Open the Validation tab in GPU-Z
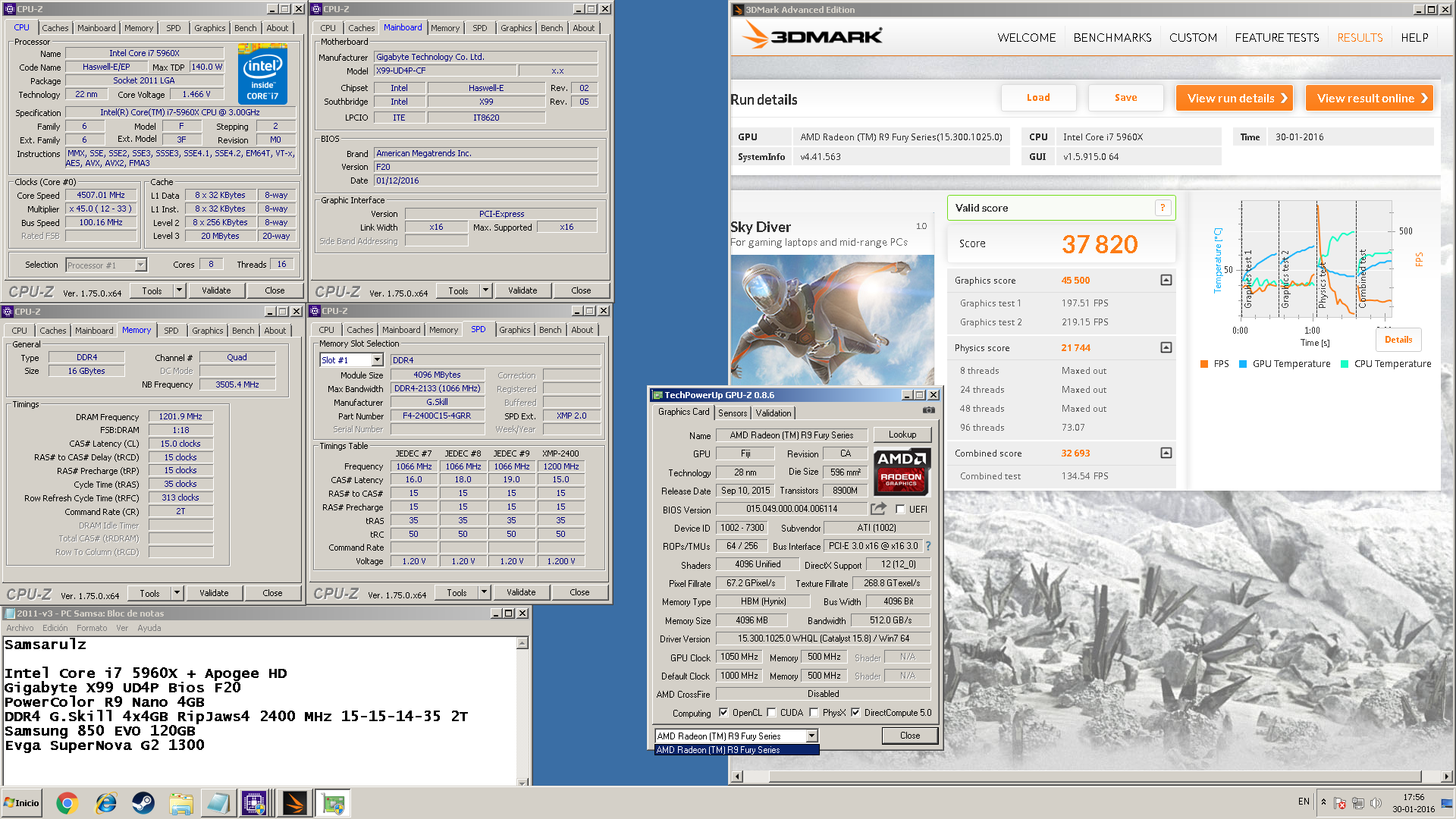Image resolution: width=1456 pixels, height=819 pixels. tap(773, 413)
